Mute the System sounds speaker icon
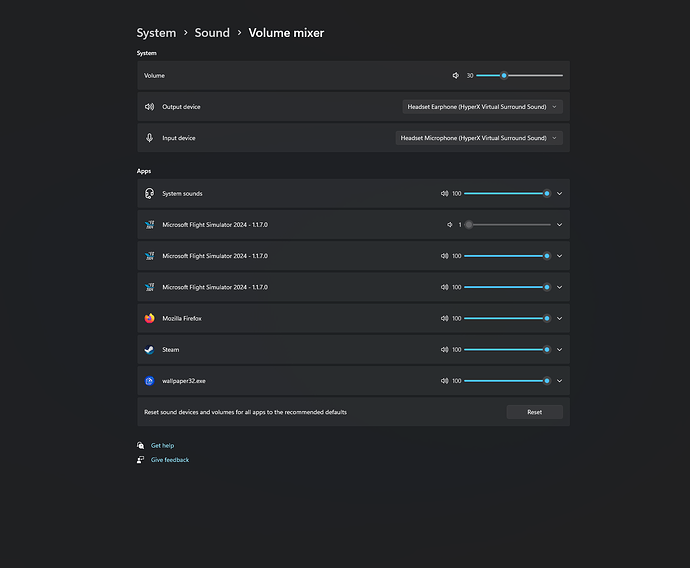The height and width of the screenshot is (568, 690). point(445,193)
